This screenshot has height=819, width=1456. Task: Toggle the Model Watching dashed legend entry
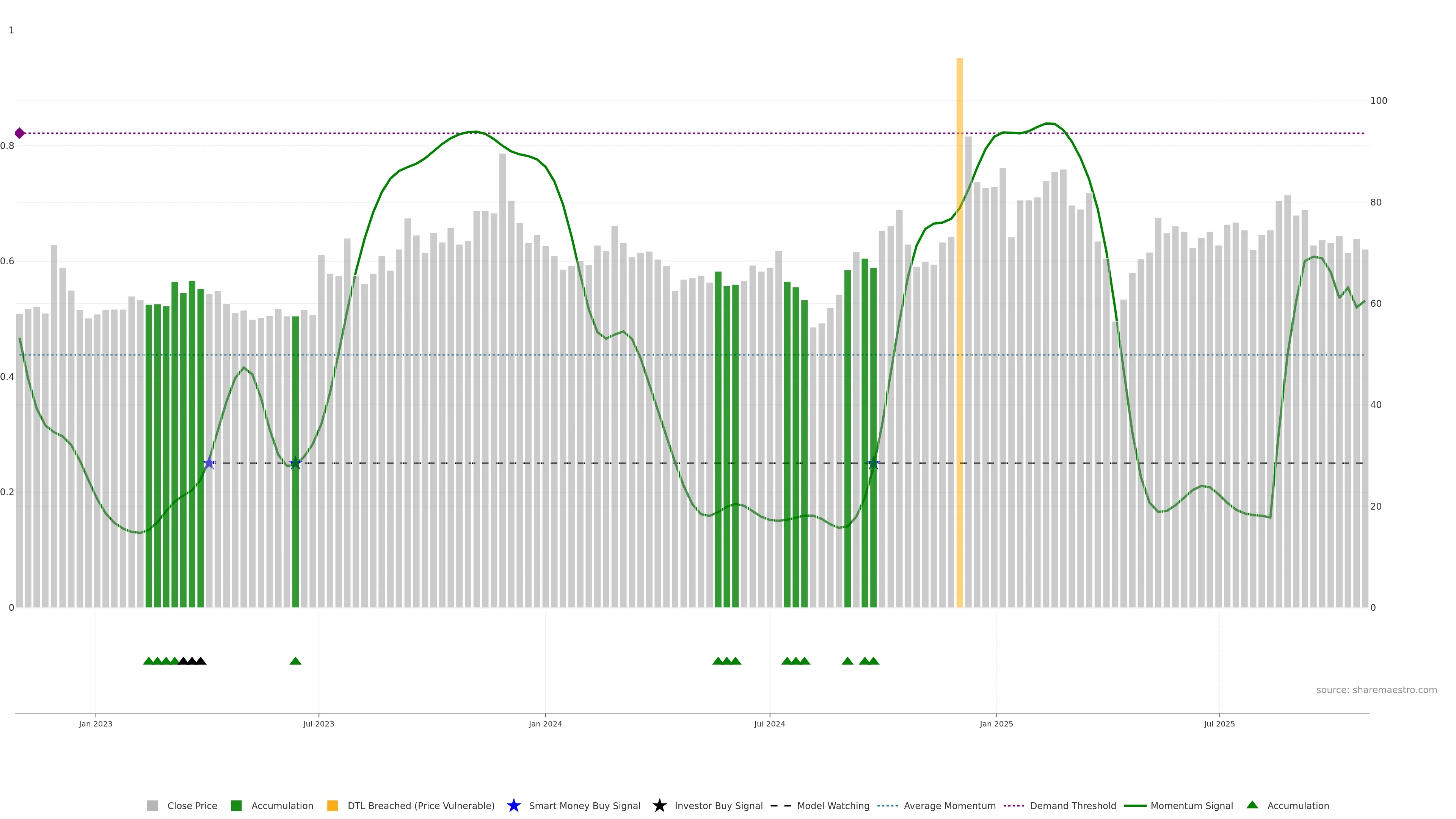pyautogui.click(x=781, y=805)
